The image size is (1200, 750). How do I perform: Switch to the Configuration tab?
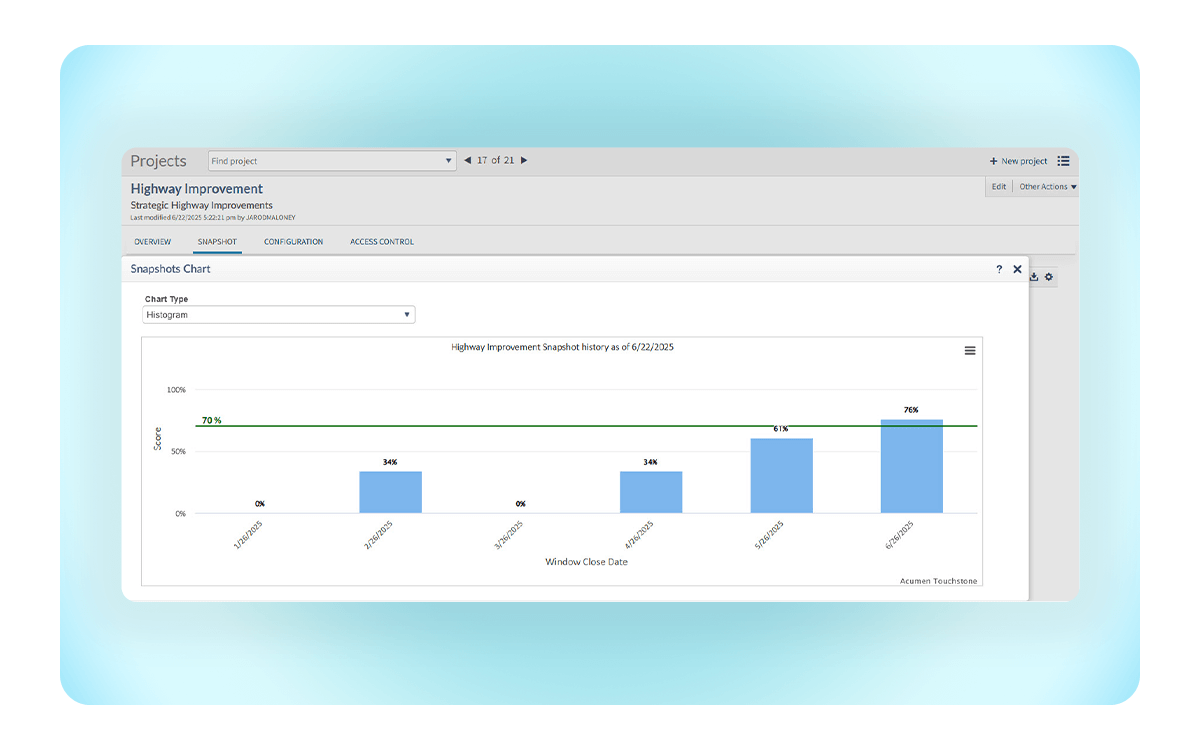click(x=293, y=242)
